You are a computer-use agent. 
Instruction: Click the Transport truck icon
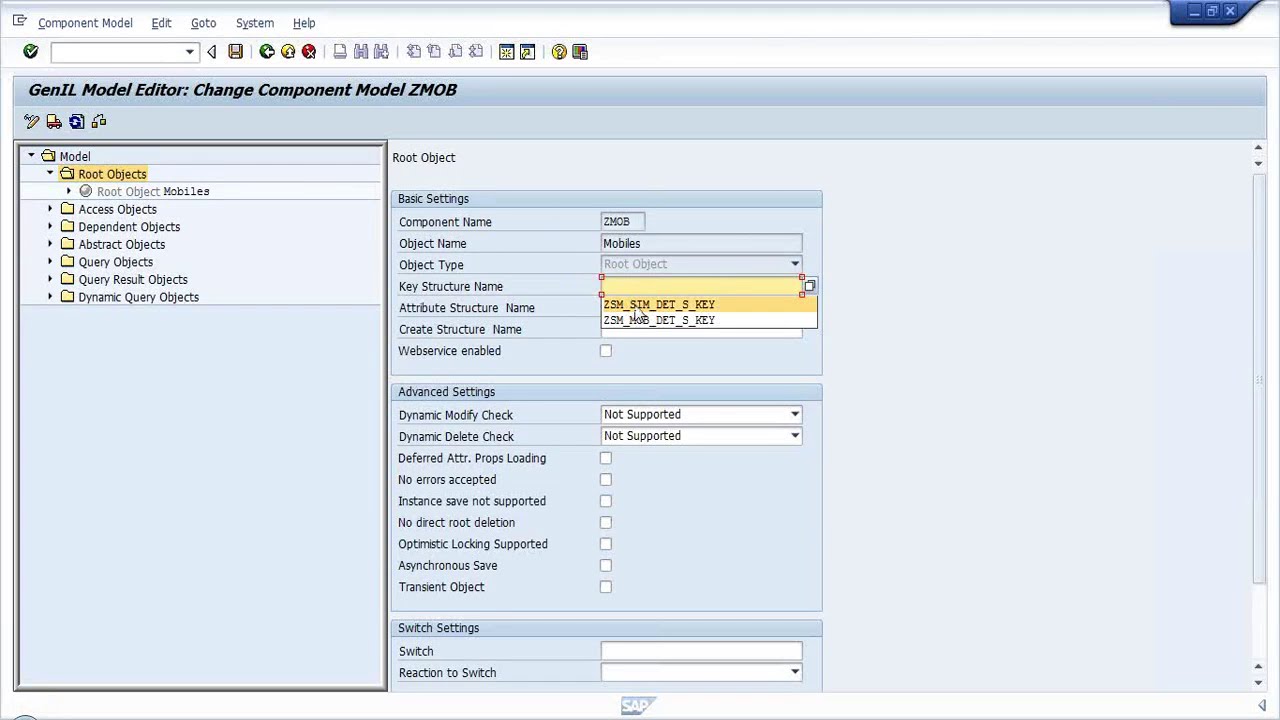(x=54, y=121)
